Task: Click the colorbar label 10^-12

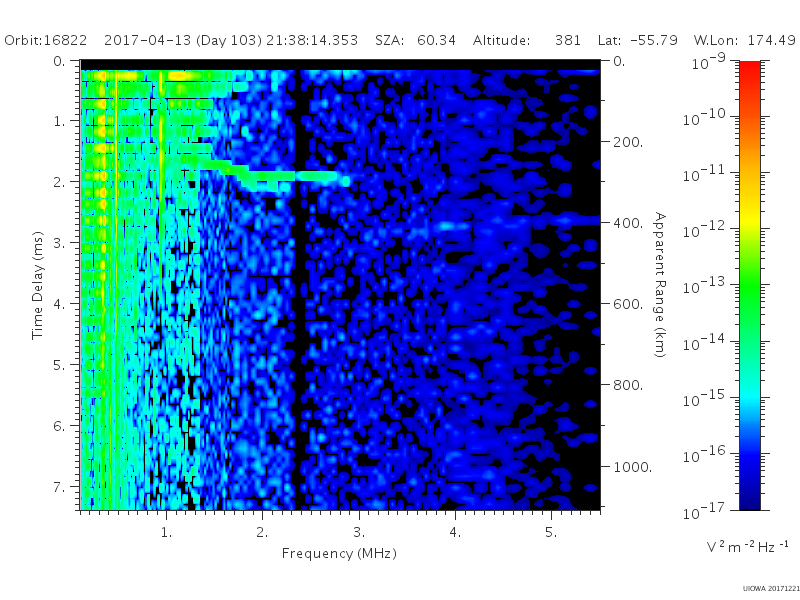Action: pyautogui.click(x=704, y=230)
